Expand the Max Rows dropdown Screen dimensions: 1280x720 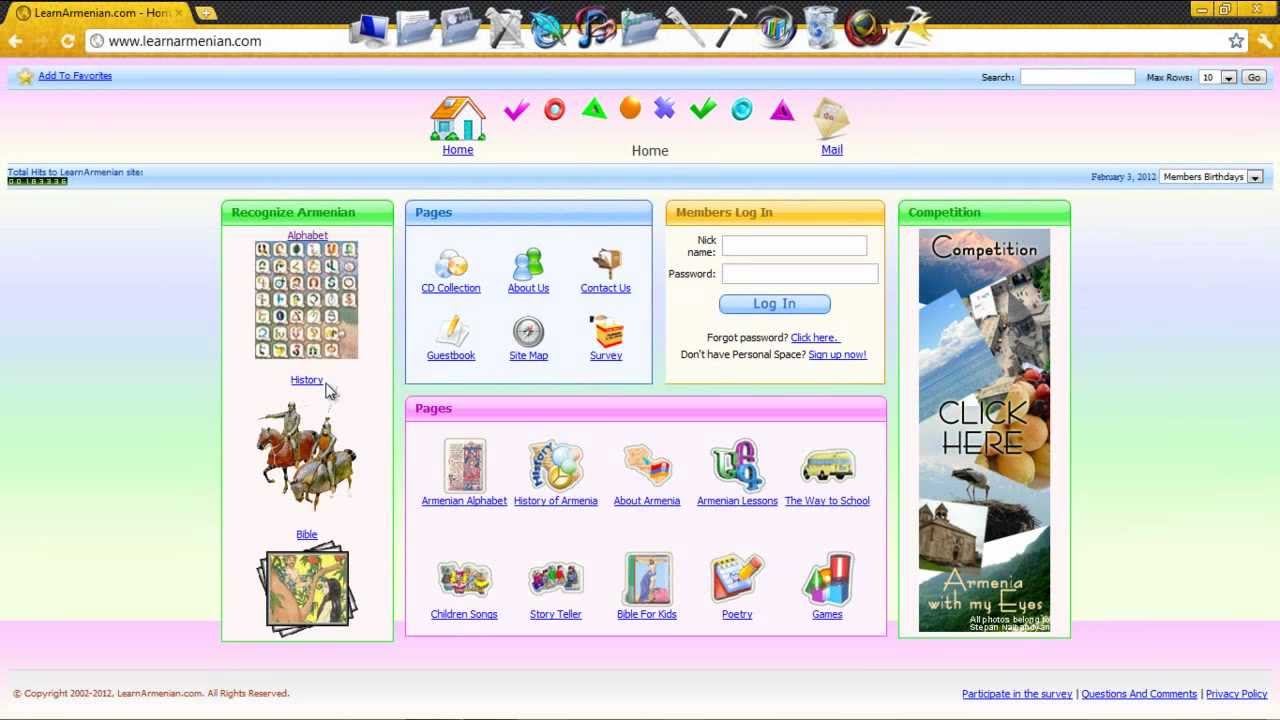pos(1228,77)
